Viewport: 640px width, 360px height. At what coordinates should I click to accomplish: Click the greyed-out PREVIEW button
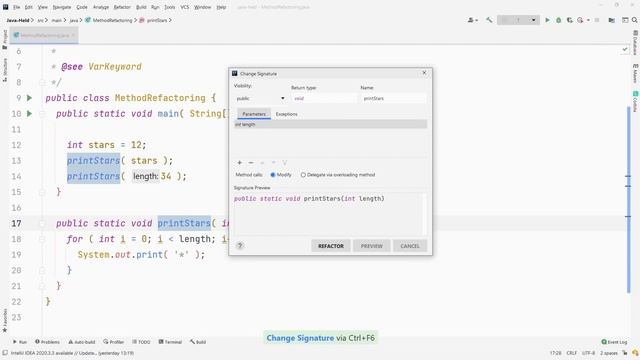point(371,246)
